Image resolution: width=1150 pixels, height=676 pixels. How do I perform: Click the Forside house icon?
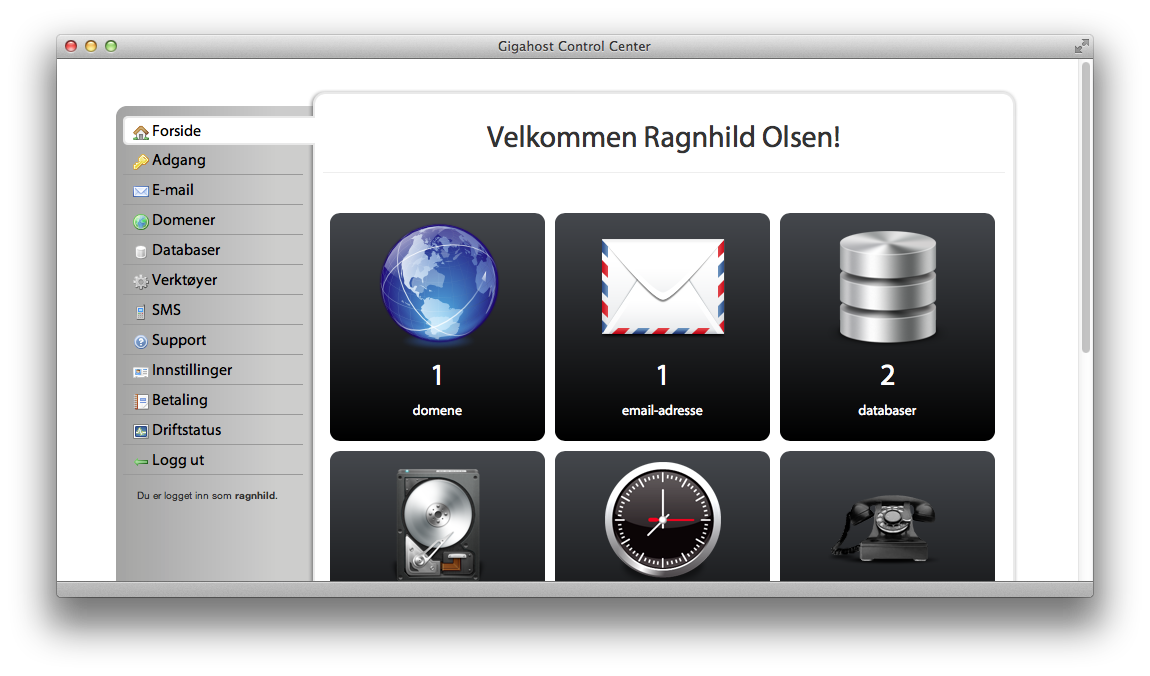[141, 133]
